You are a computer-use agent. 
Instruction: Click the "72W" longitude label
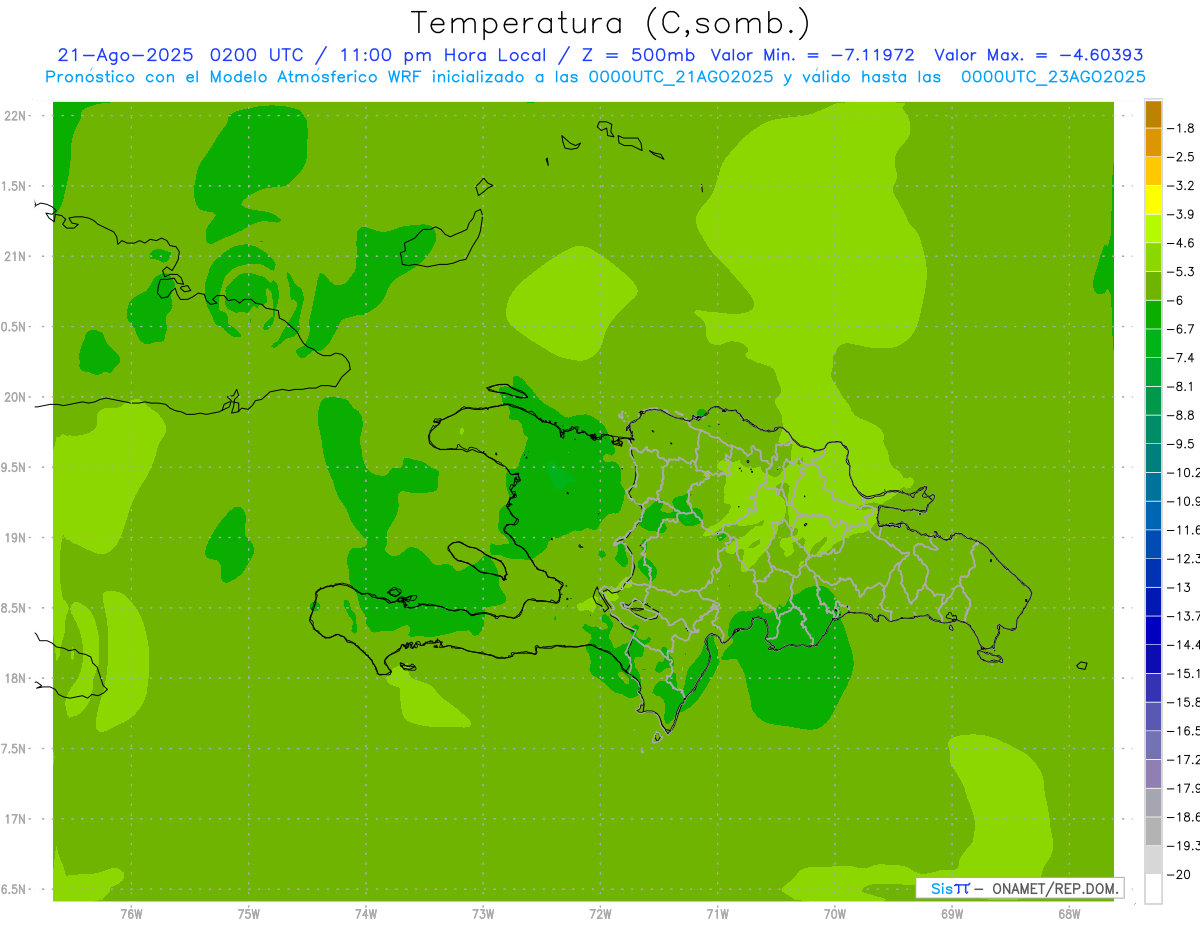[601, 913]
